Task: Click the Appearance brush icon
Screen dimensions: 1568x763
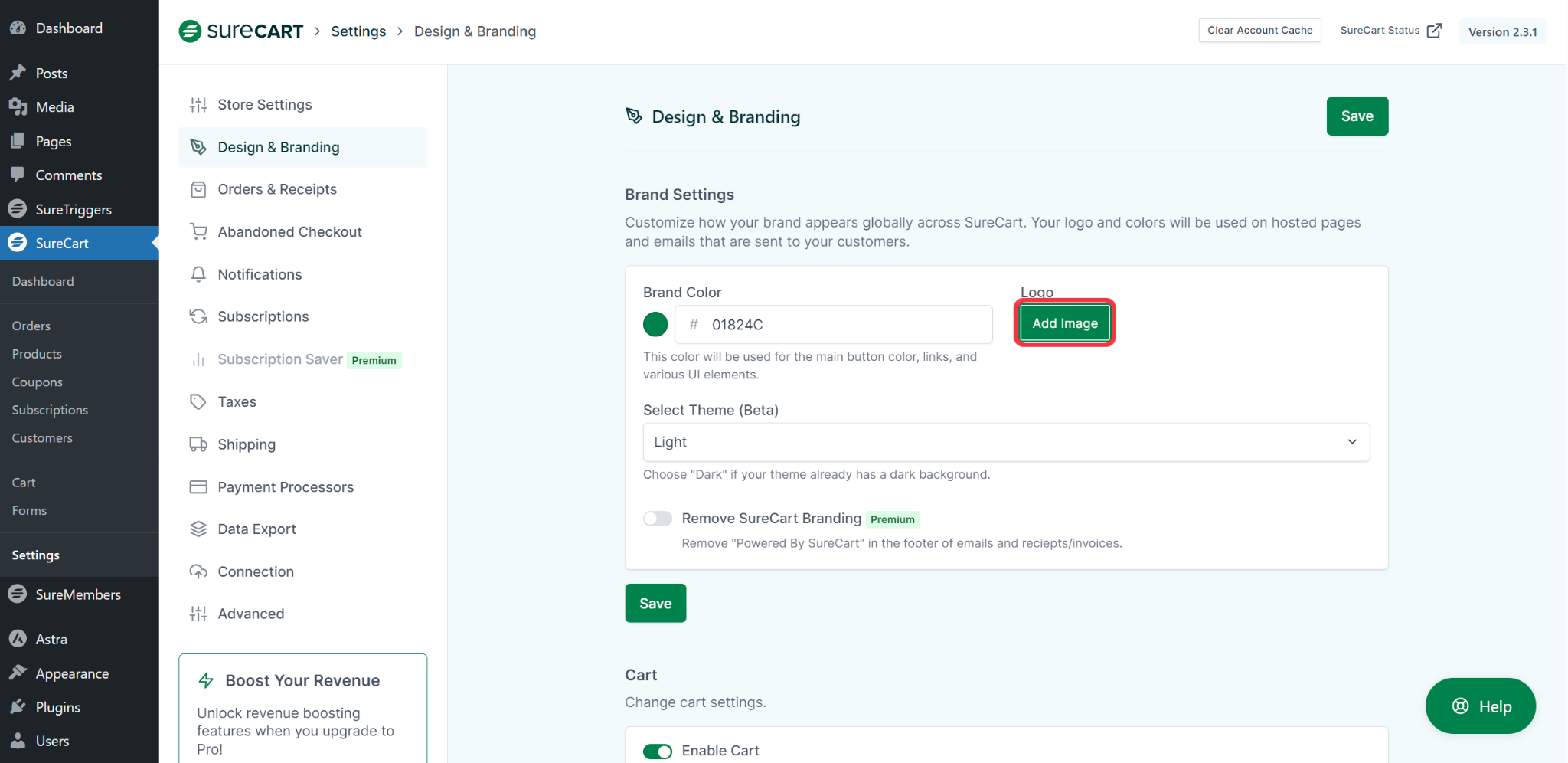Action: 18,673
